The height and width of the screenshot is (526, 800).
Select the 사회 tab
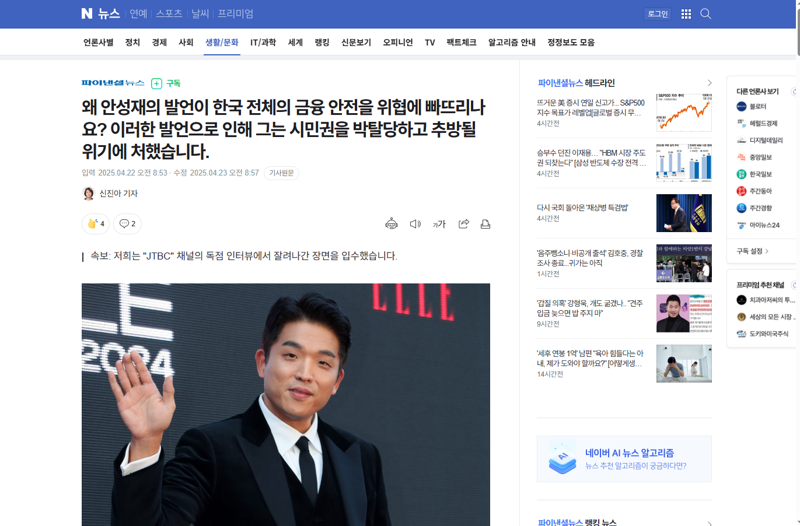pos(186,42)
